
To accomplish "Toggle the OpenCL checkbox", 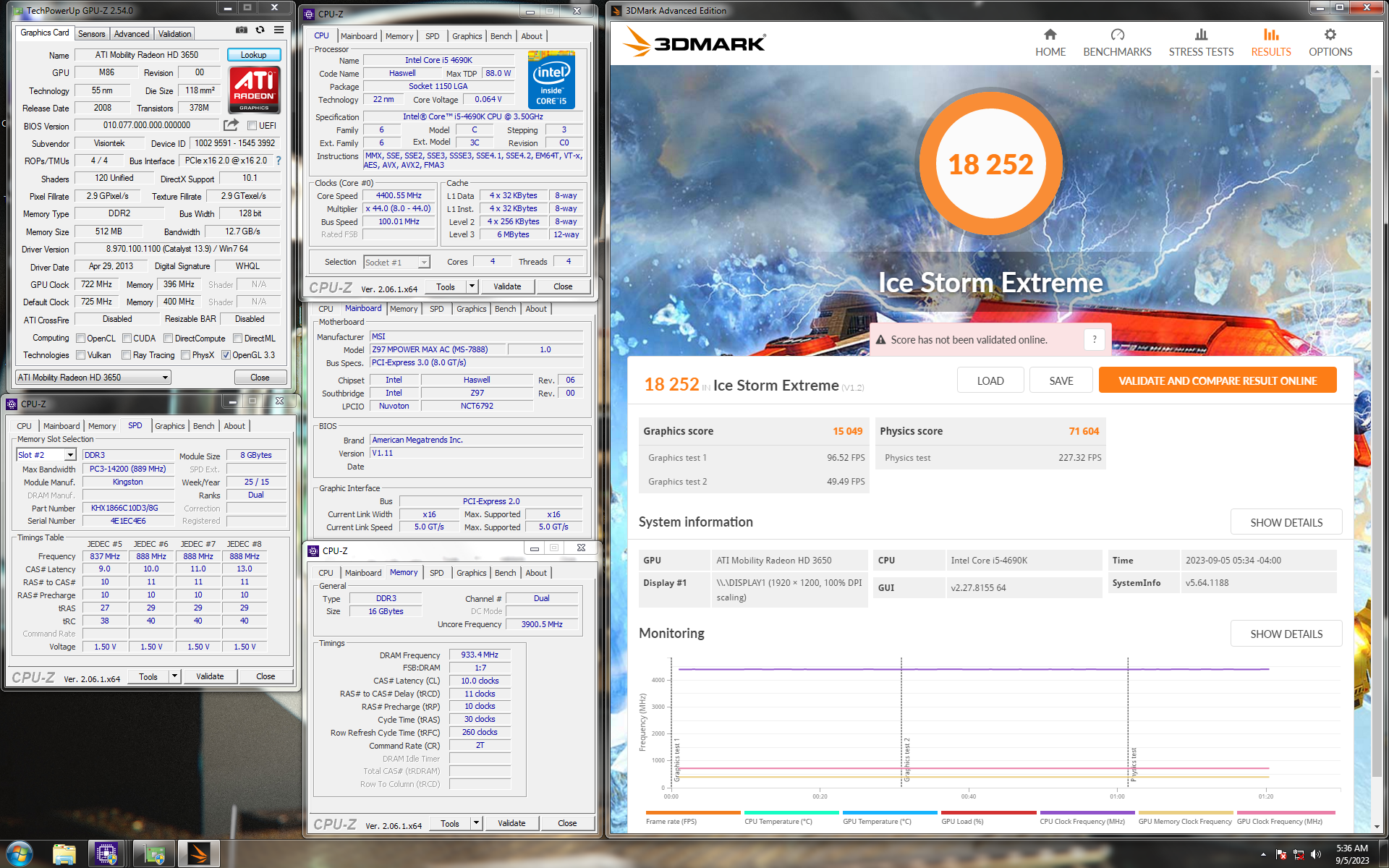I will tap(80, 338).
